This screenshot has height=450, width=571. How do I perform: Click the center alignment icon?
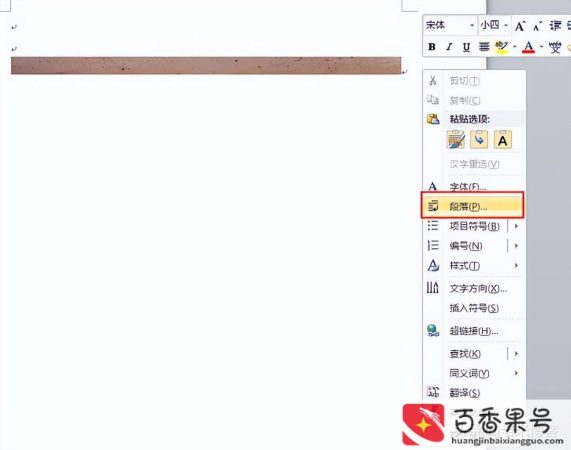(484, 47)
